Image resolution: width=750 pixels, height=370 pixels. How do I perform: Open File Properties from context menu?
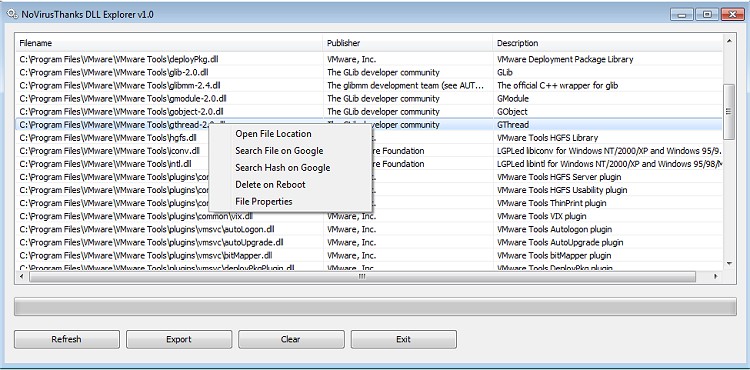[264, 201]
